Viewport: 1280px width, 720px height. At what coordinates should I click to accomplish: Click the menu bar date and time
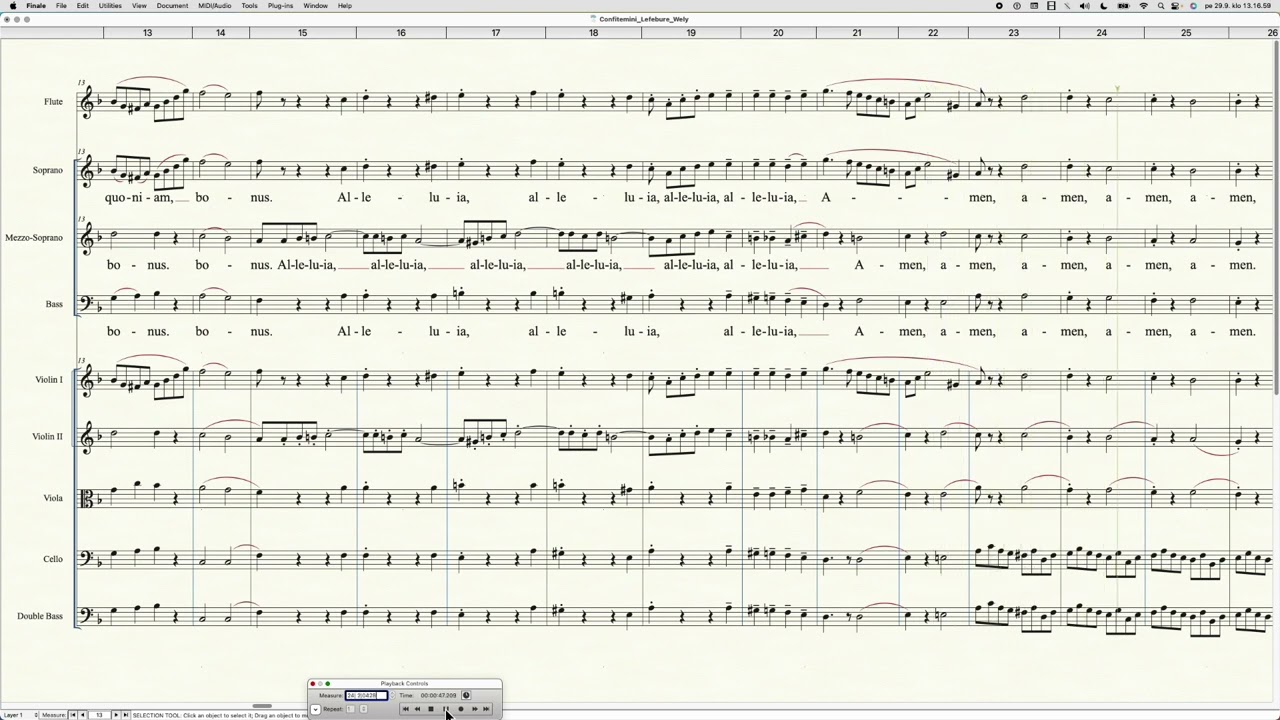coord(1238,6)
